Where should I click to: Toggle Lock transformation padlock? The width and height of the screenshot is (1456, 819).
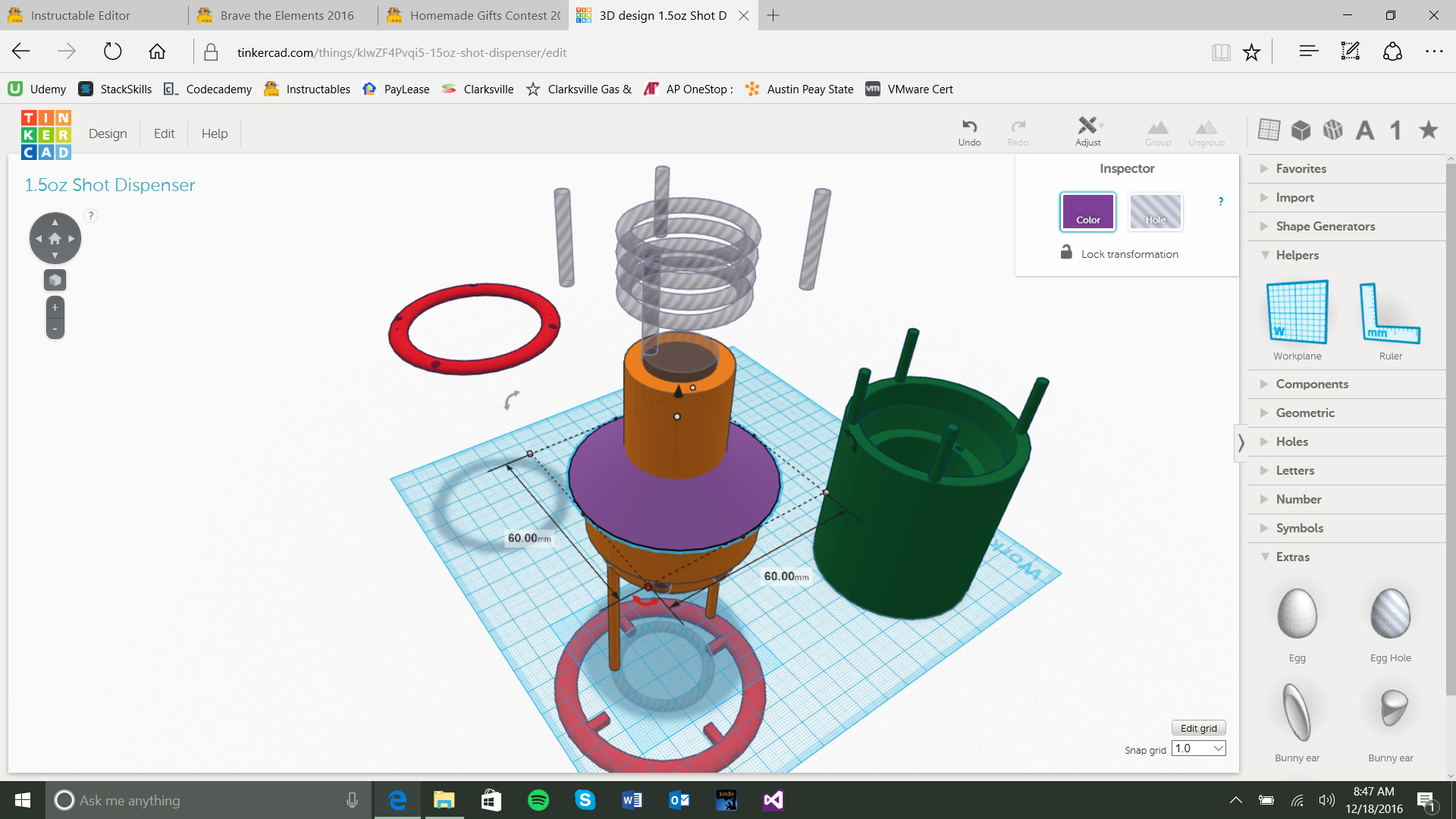coord(1066,253)
